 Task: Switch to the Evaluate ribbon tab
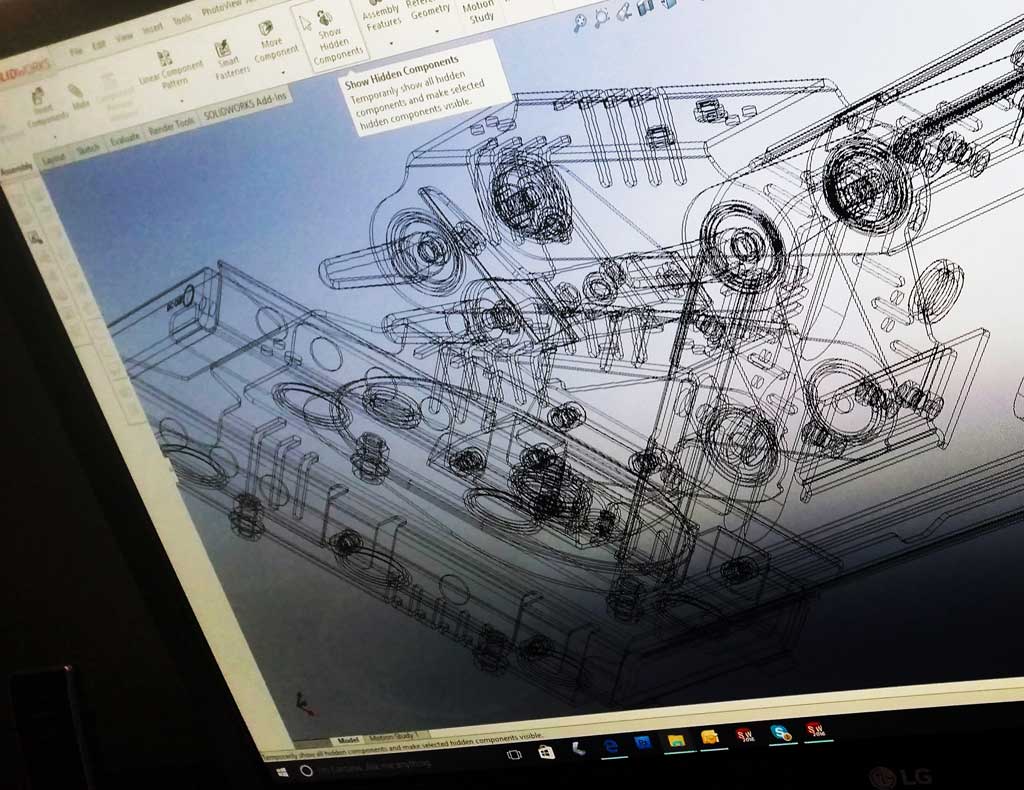point(124,138)
